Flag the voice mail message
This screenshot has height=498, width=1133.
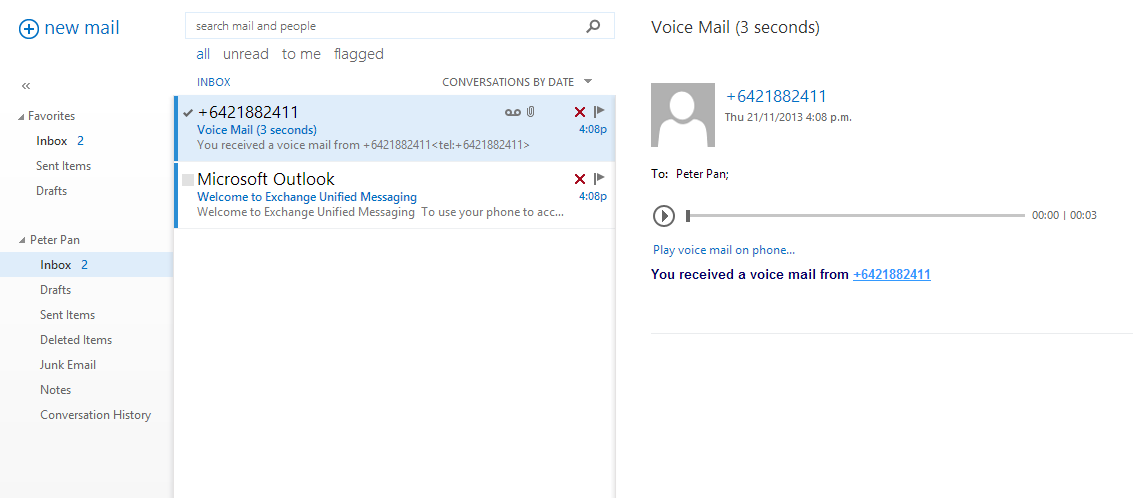(x=599, y=112)
